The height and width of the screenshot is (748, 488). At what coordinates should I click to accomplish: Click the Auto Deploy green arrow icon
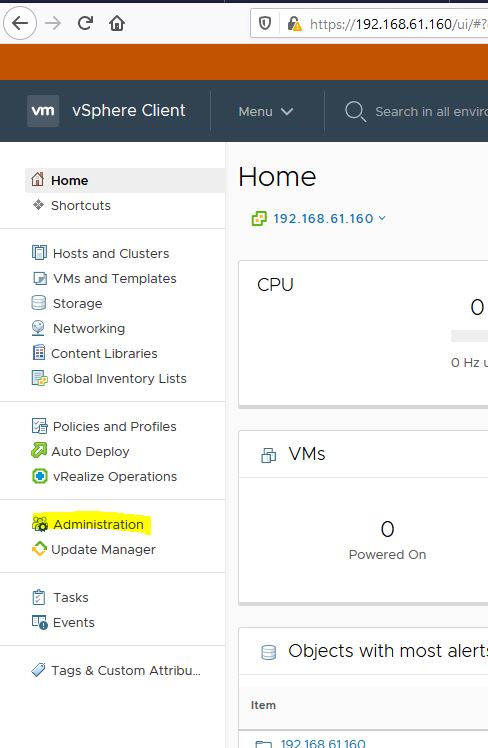pos(39,450)
